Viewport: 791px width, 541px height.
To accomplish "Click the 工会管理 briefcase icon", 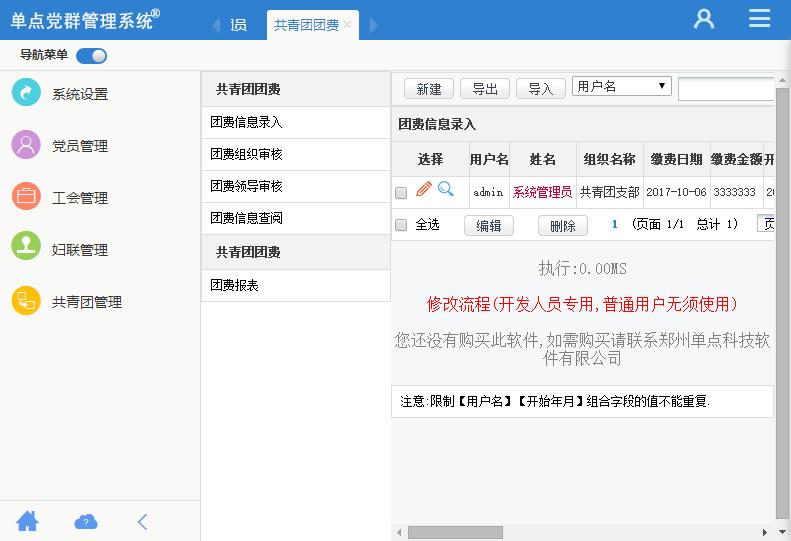I will coord(26,196).
